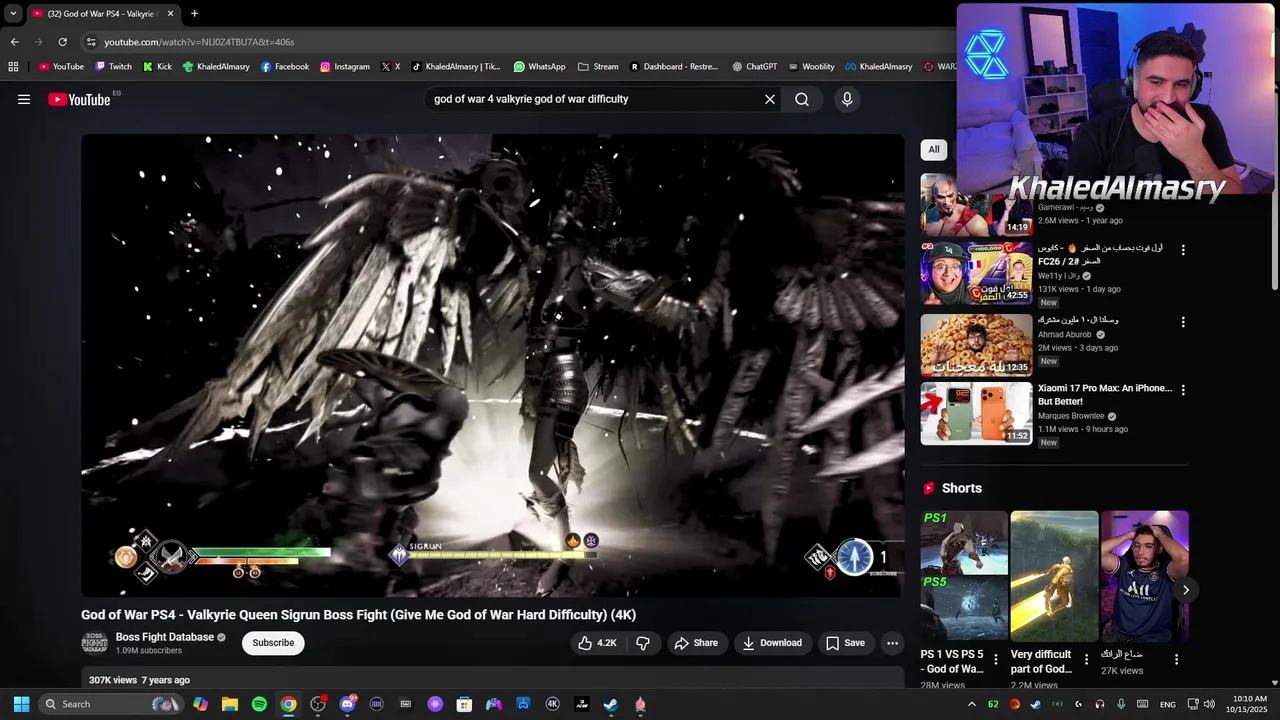This screenshot has height=720, width=1280.
Task: Open Instagram bookmark
Action: tap(345, 67)
